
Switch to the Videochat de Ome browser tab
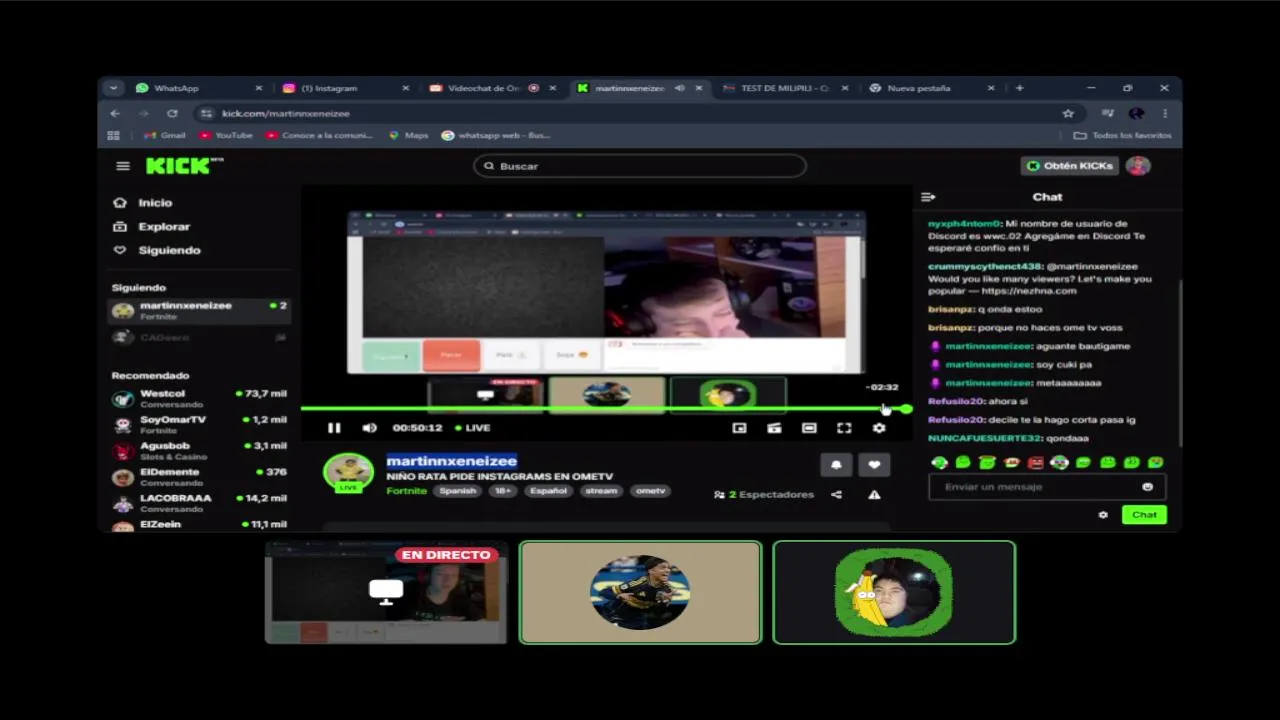tap(492, 88)
